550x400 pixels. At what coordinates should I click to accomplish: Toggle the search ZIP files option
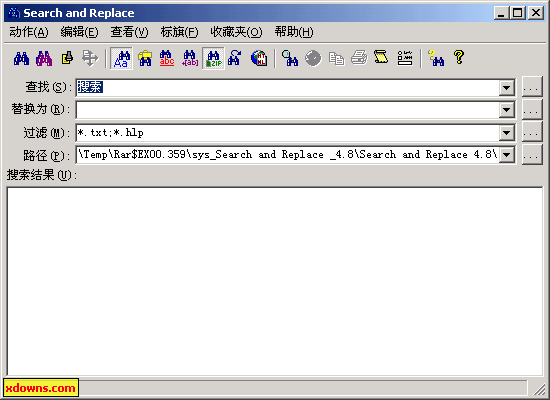[213, 58]
